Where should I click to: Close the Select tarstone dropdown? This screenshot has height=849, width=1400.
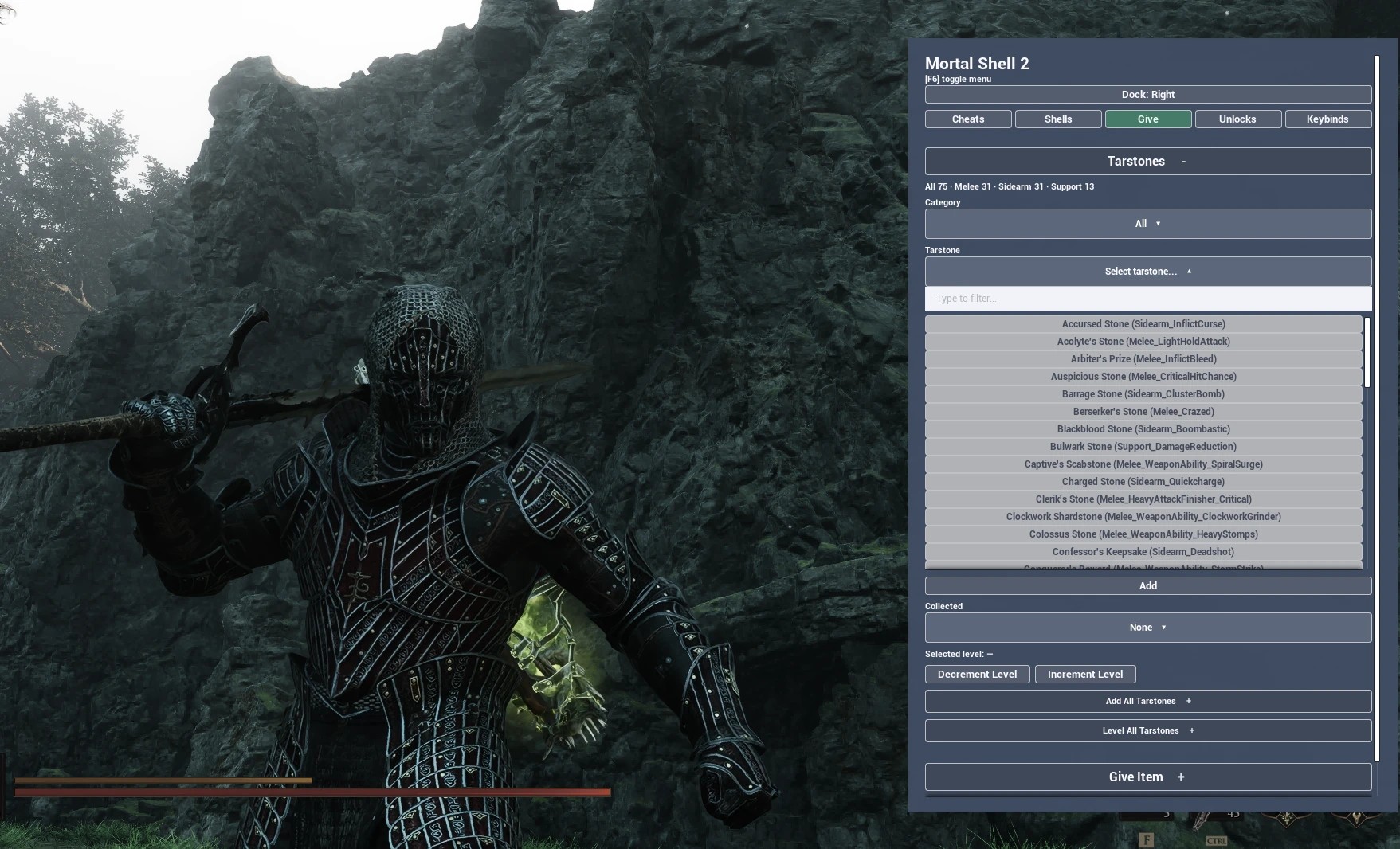1148,272
